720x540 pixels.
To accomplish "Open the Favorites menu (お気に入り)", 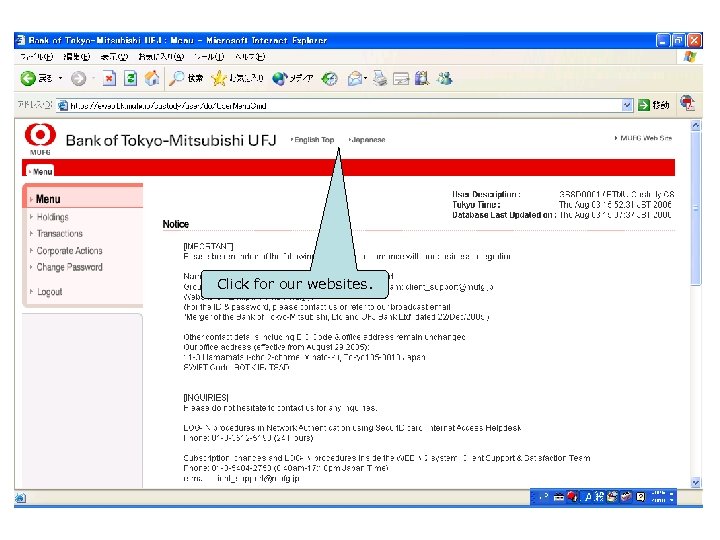I will [x=161, y=57].
